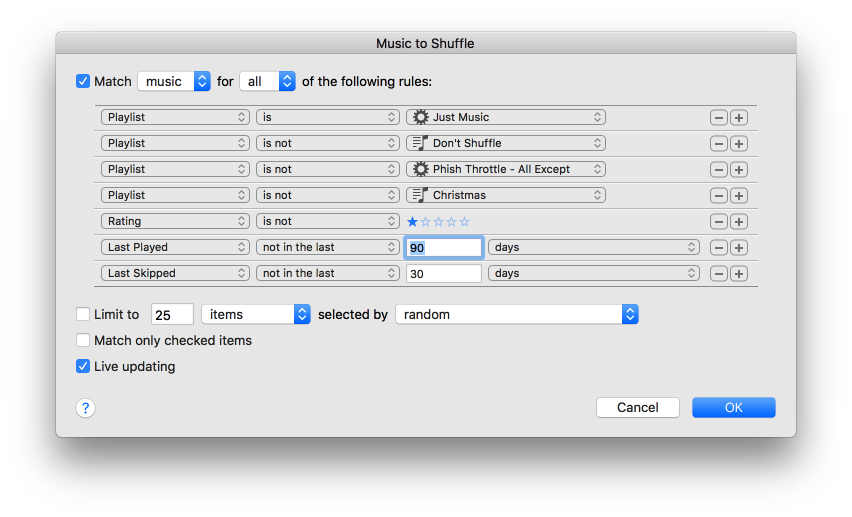
Task: Remove the Last Played rule row
Action: click(x=718, y=248)
